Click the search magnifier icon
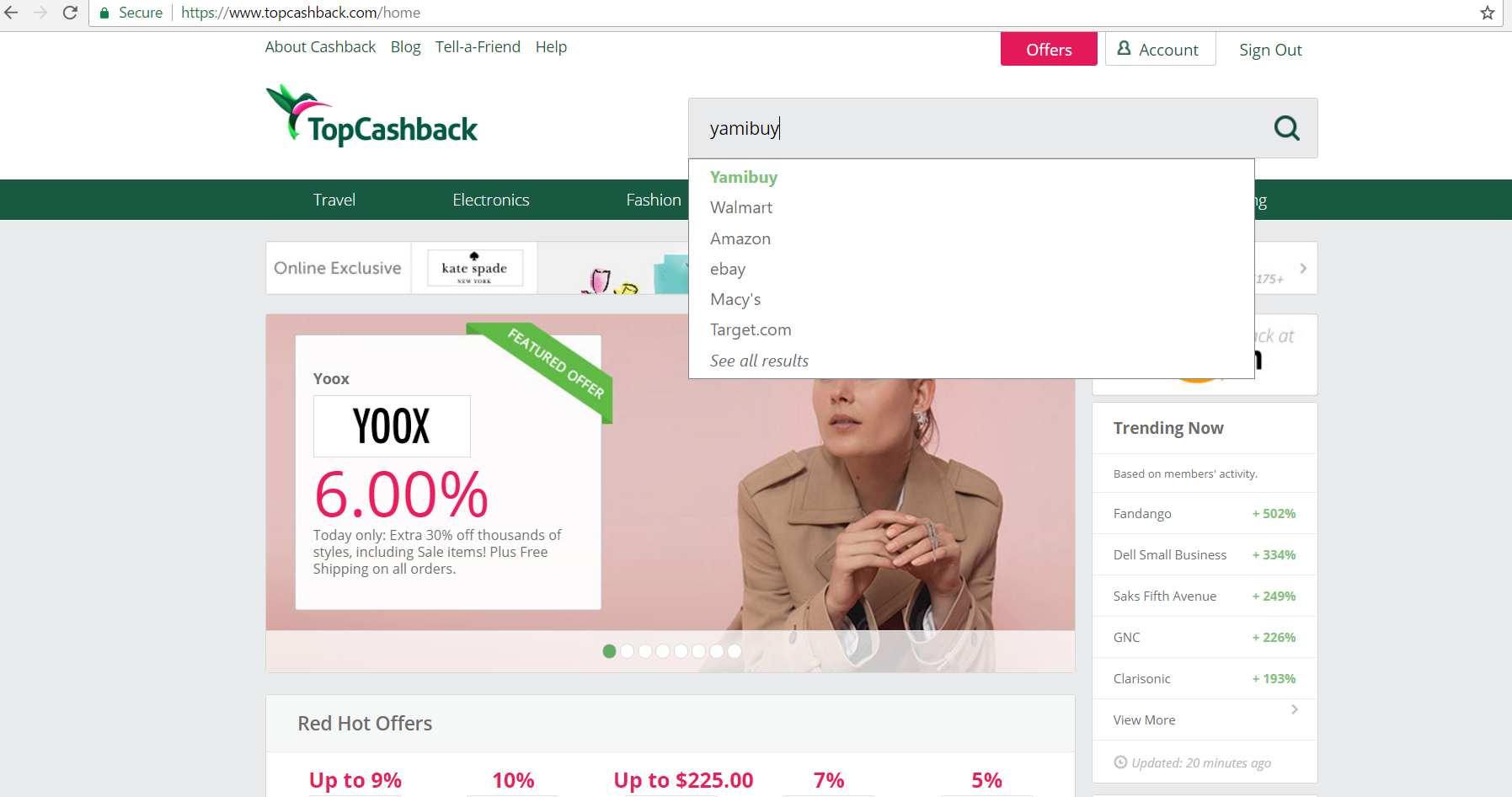Viewport: 1512px width, 797px height. coord(1286,128)
